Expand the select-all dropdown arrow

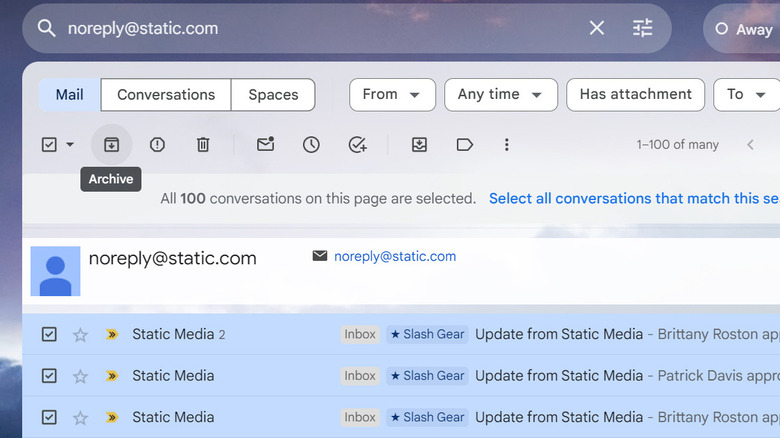tap(70, 145)
